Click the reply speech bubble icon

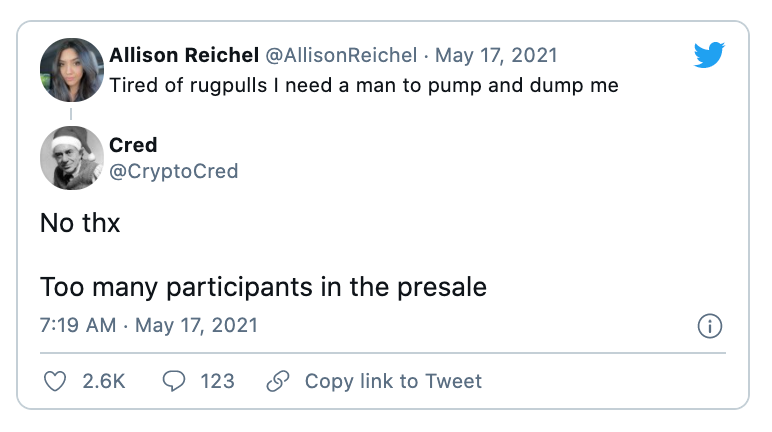174,381
